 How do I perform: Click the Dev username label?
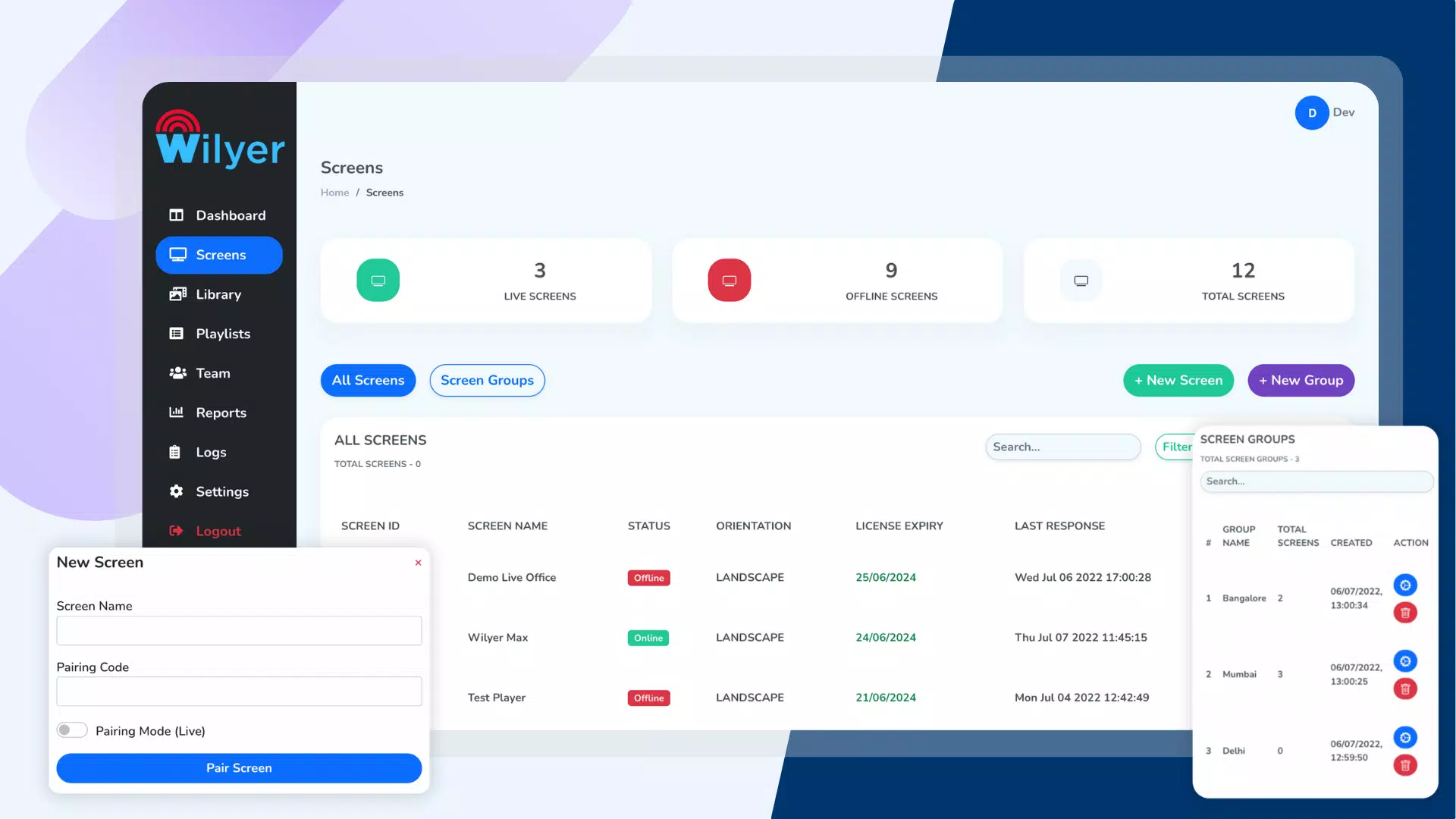coord(1344,112)
